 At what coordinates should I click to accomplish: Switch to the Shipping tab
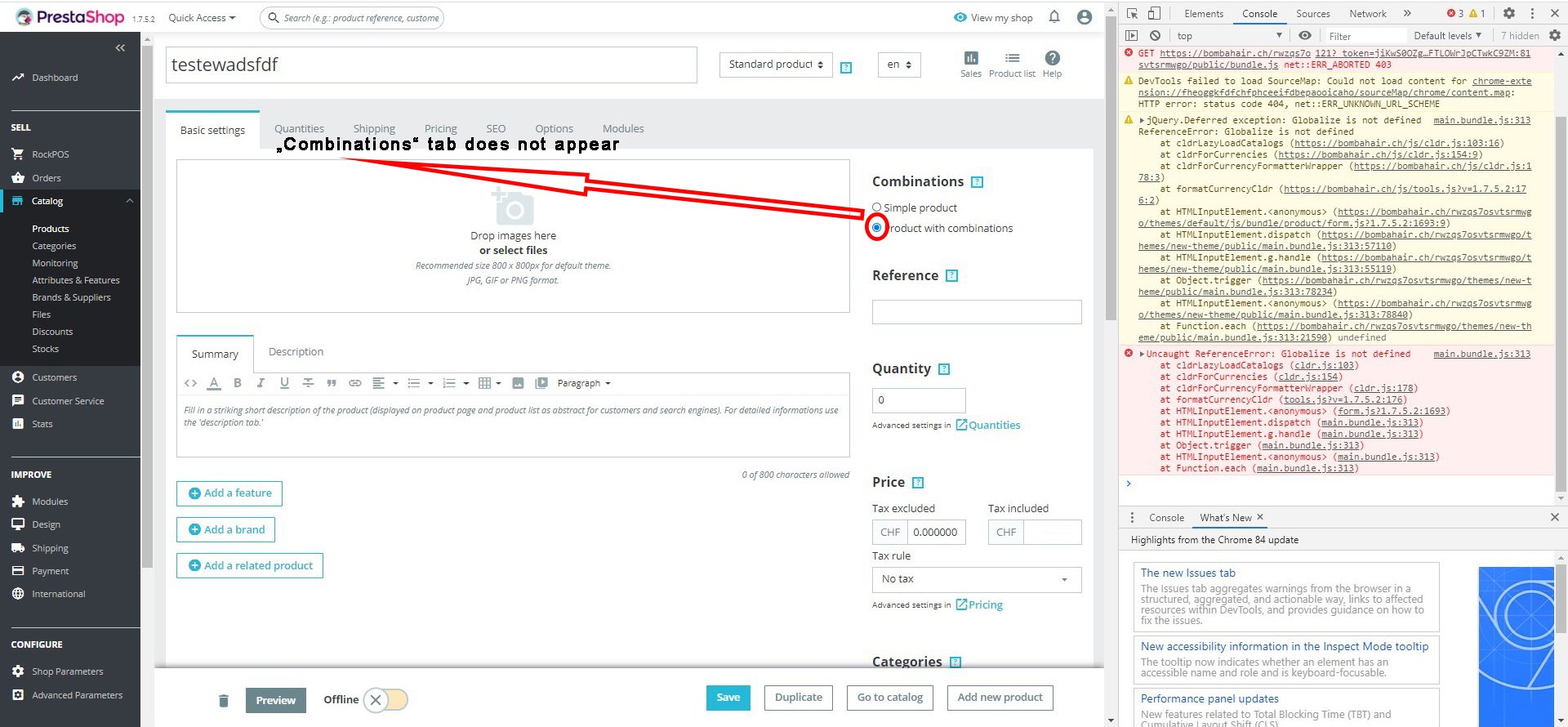coord(374,129)
